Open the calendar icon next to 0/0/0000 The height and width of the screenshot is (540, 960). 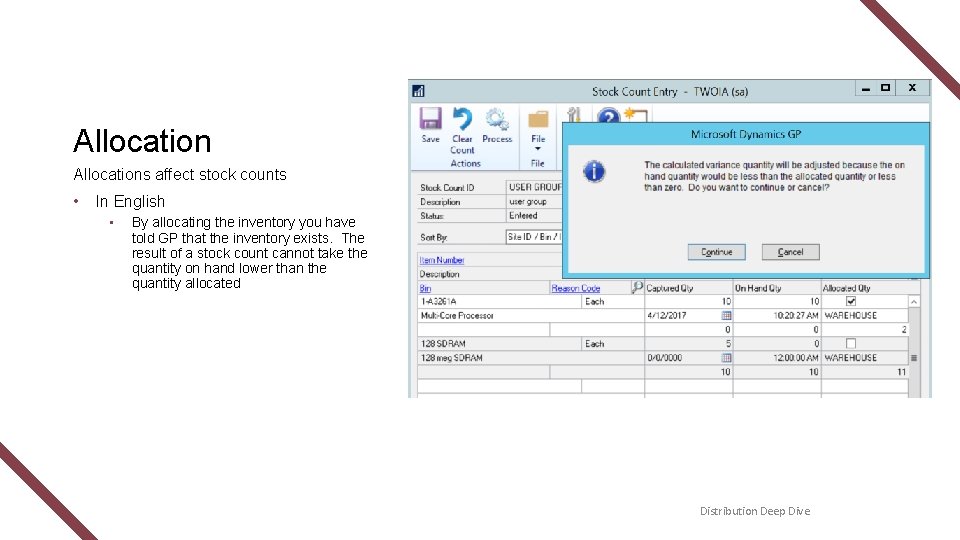pyautogui.click(x=726, y=358)
